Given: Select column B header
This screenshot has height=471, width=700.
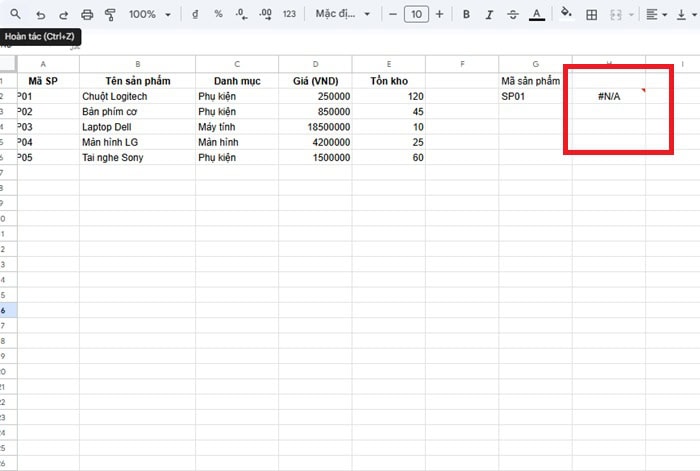Looking at the screenshot, I should [x=138, y=64].
